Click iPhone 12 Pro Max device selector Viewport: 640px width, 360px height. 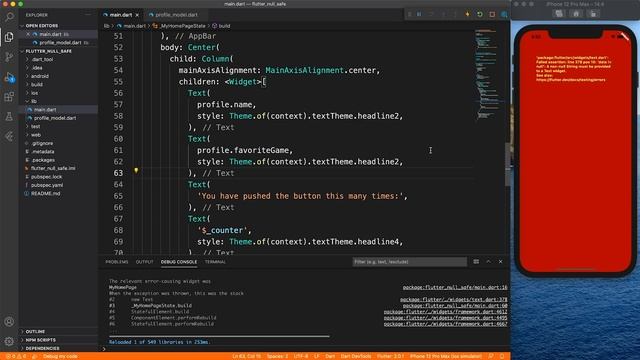click(x=445, y=356)
